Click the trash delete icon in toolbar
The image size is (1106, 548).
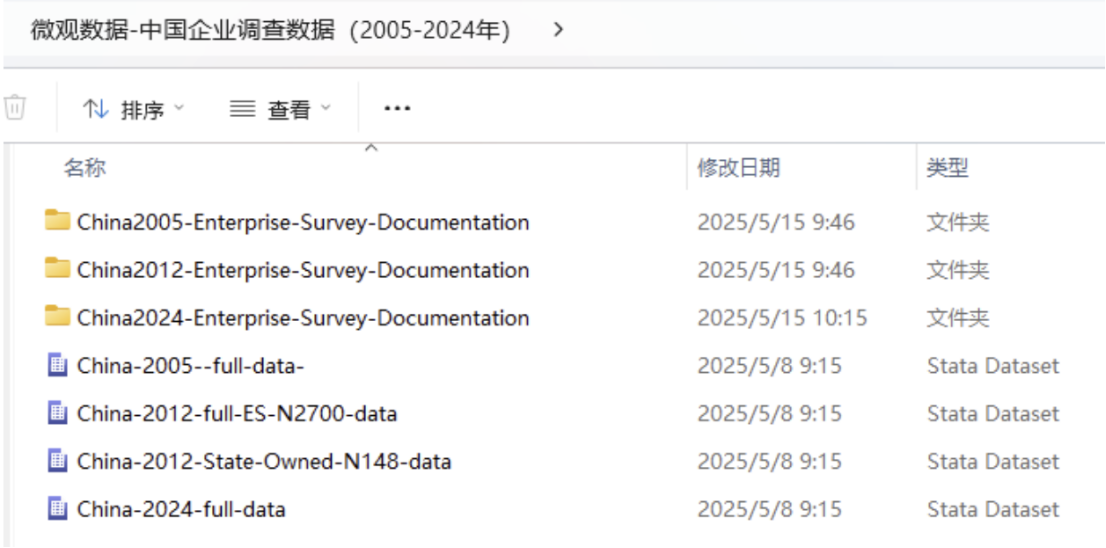click(15, 108)
